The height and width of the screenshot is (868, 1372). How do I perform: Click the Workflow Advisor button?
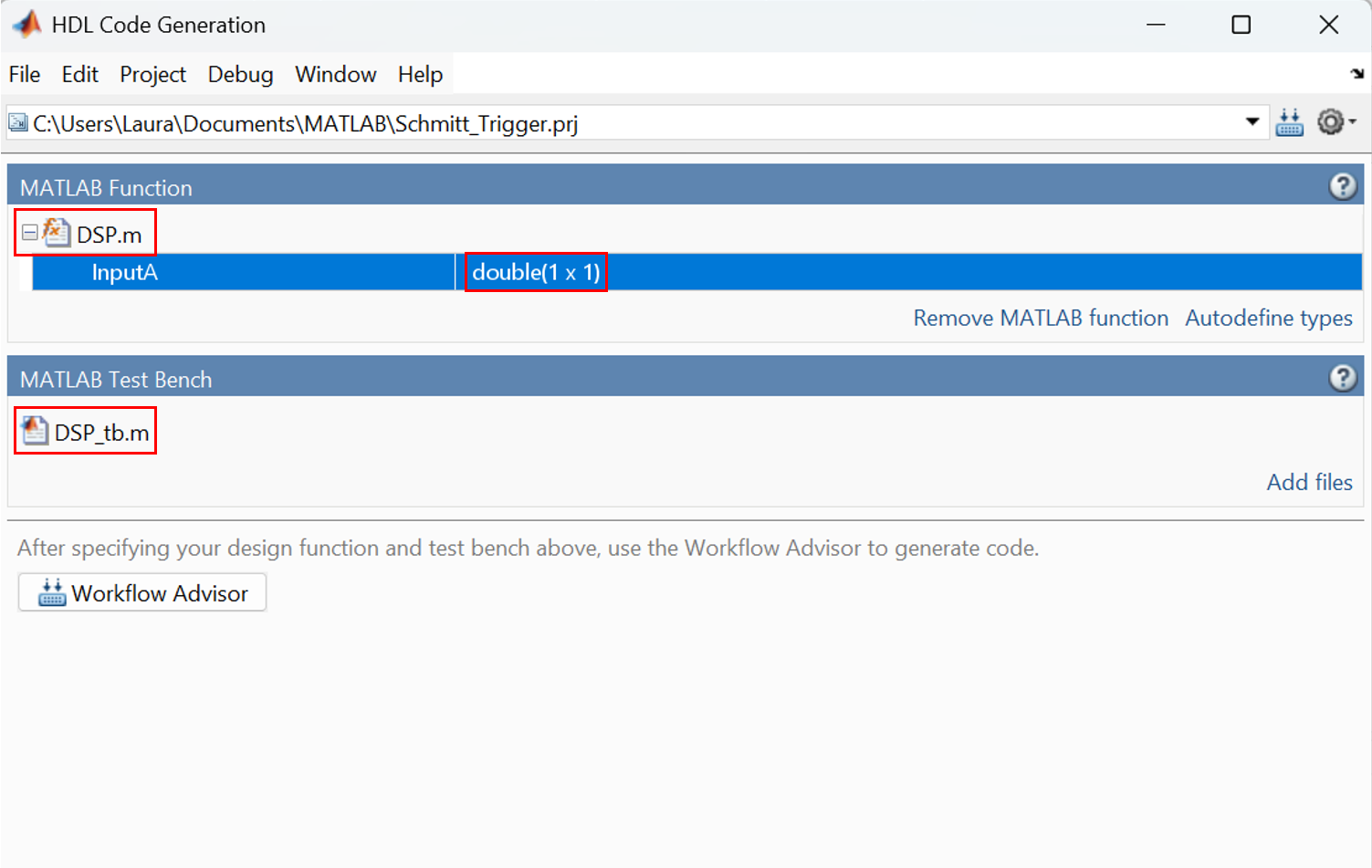coord(142,592)
